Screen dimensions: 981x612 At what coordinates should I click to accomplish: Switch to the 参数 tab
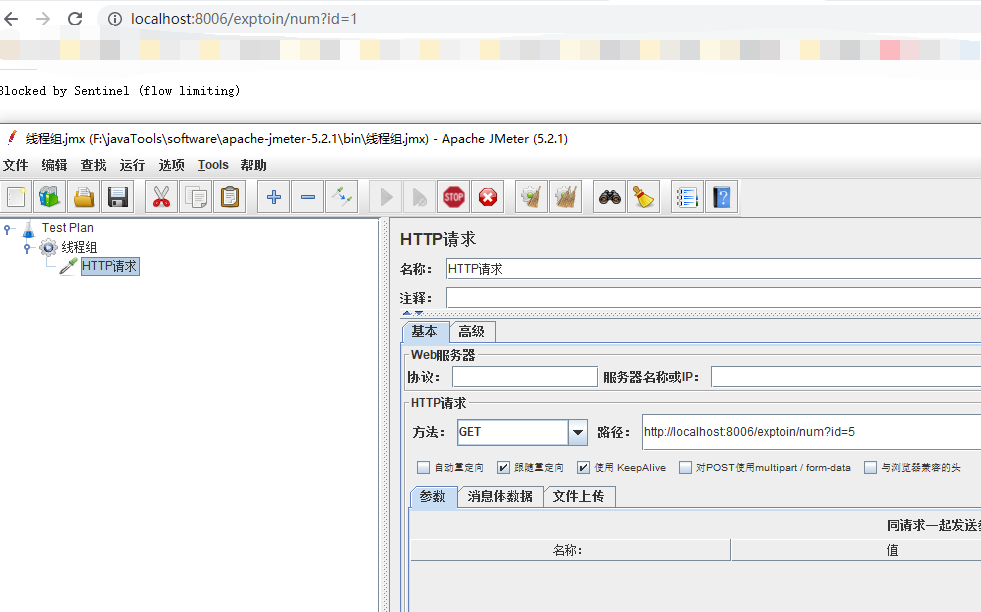tap(433, 497)
